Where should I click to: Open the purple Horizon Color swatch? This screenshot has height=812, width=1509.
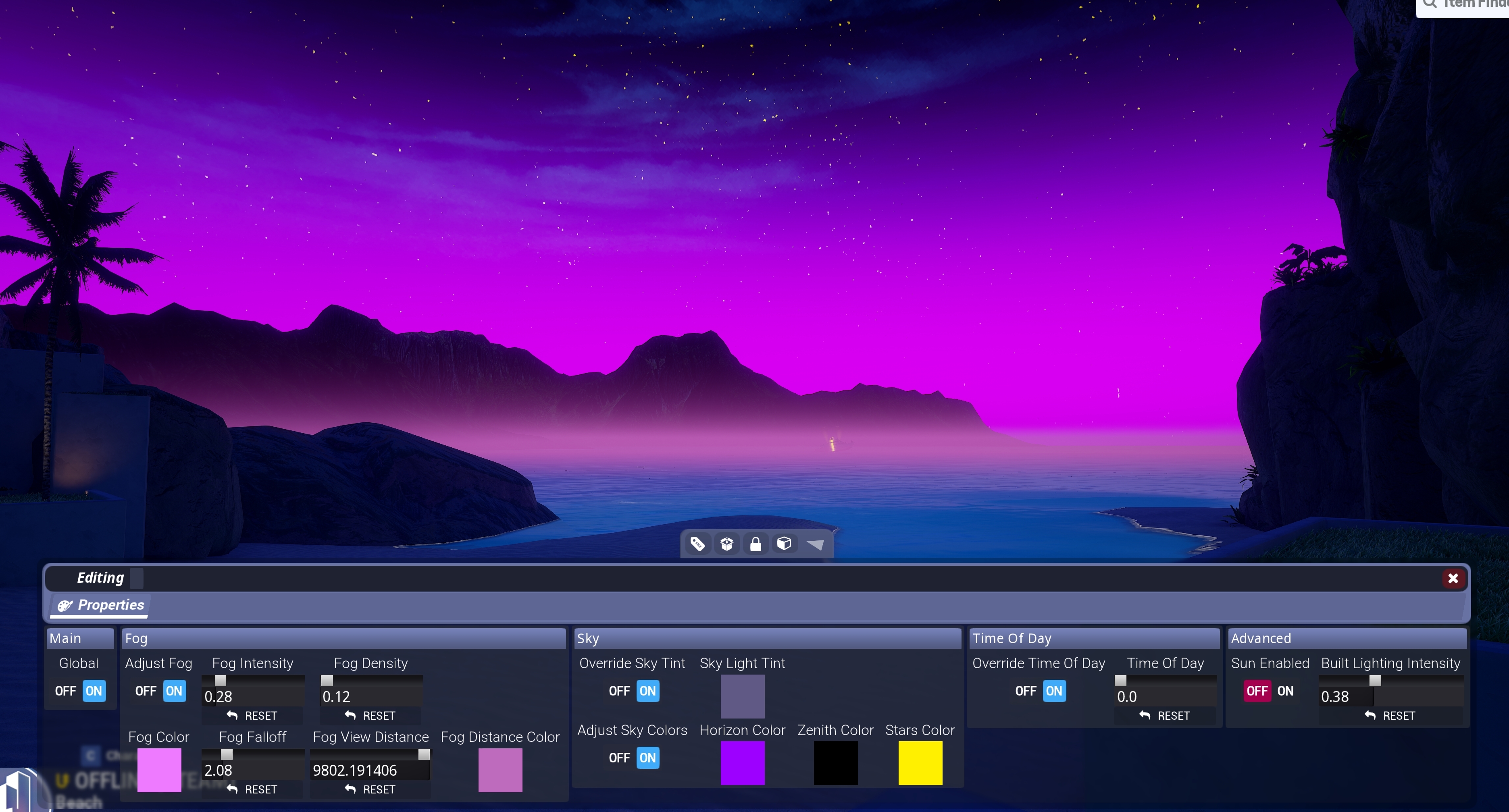point(742,763)
